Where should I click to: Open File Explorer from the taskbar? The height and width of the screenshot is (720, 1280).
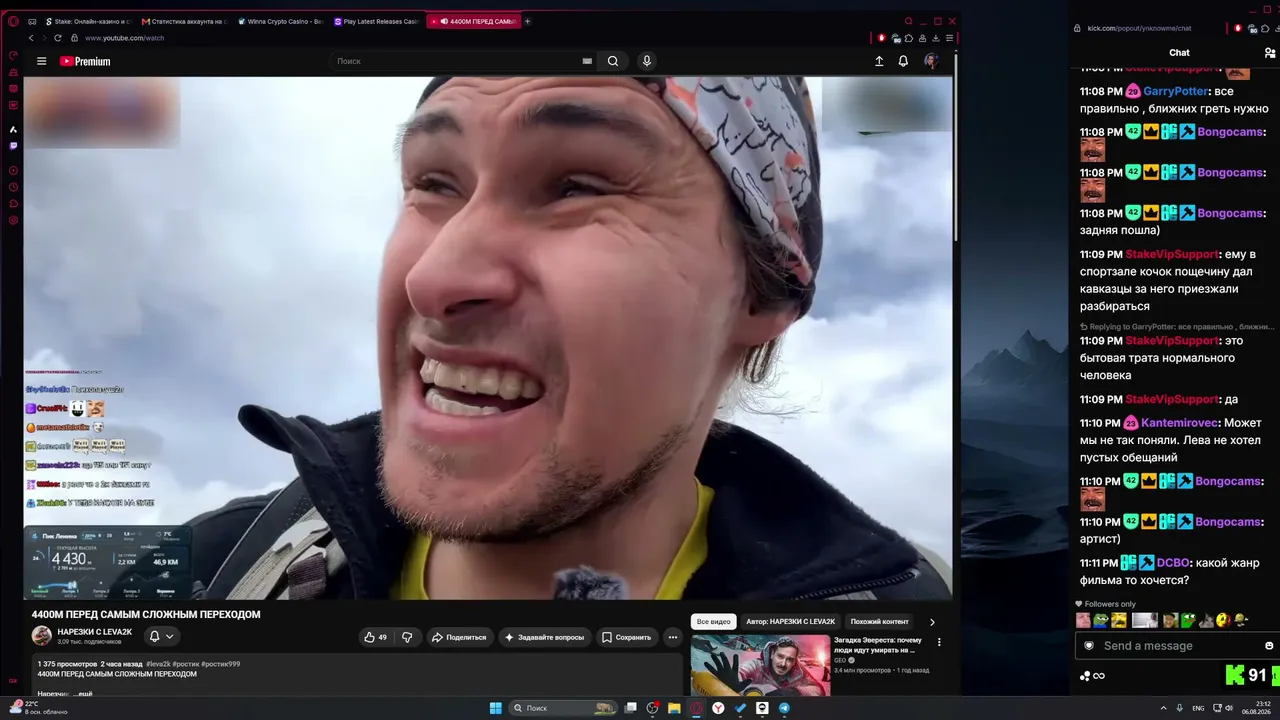pos(674,708)
